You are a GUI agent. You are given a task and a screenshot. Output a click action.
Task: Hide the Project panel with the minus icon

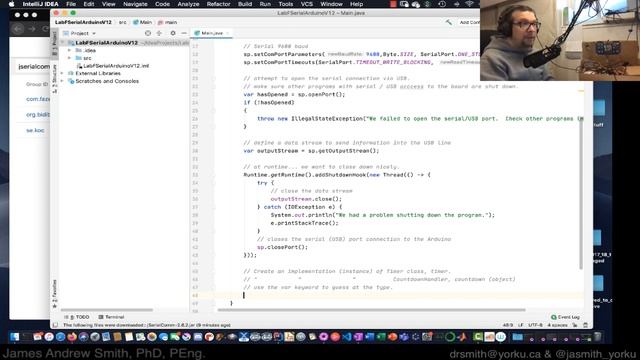point(184,33)
